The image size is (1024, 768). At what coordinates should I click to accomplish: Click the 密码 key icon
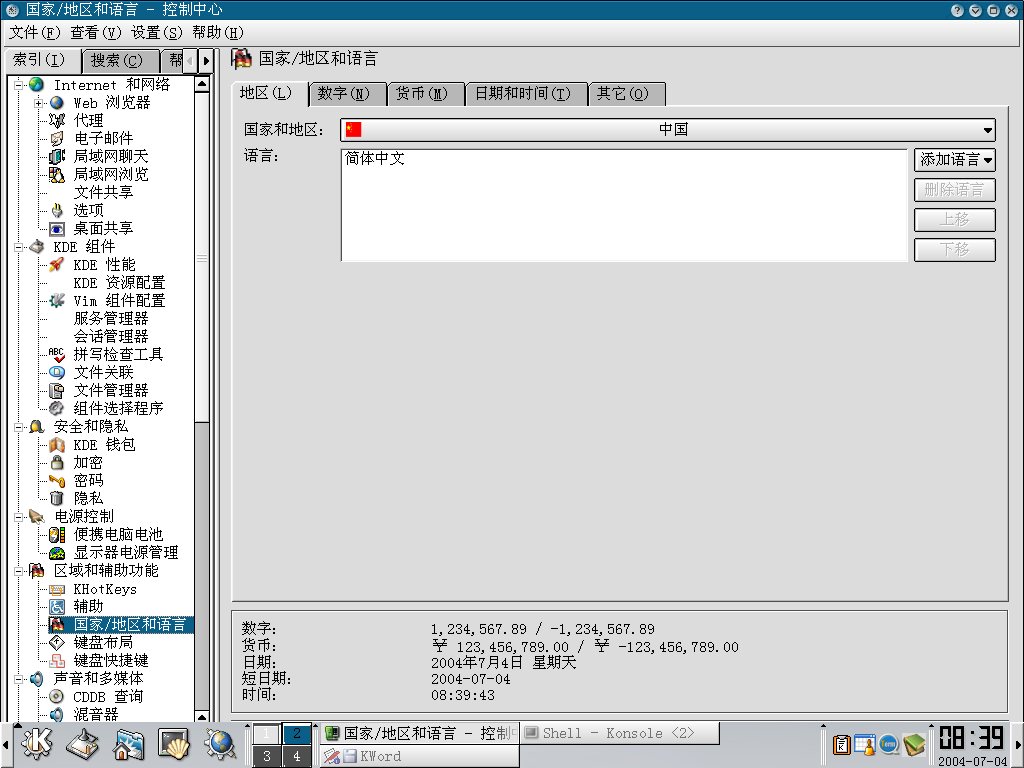(x=57, y=481)
